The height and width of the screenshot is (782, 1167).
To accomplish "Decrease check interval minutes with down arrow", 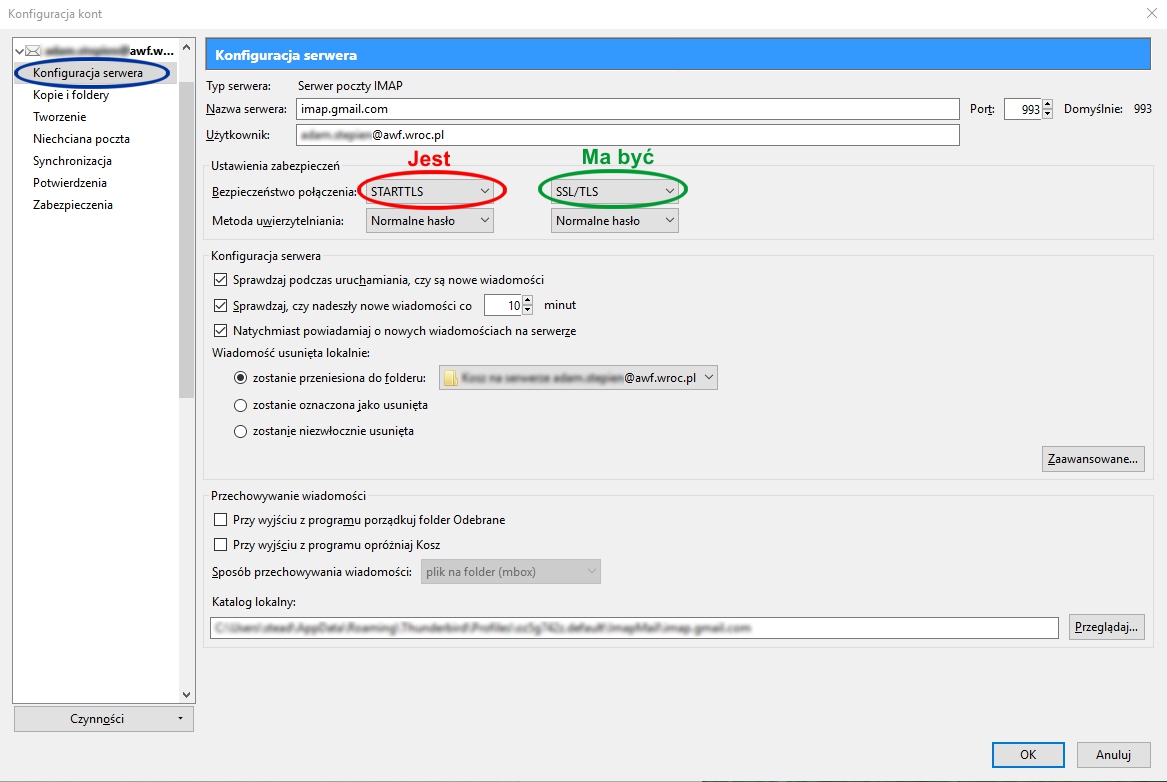I will pyautogui.click(x=528, y=311).
